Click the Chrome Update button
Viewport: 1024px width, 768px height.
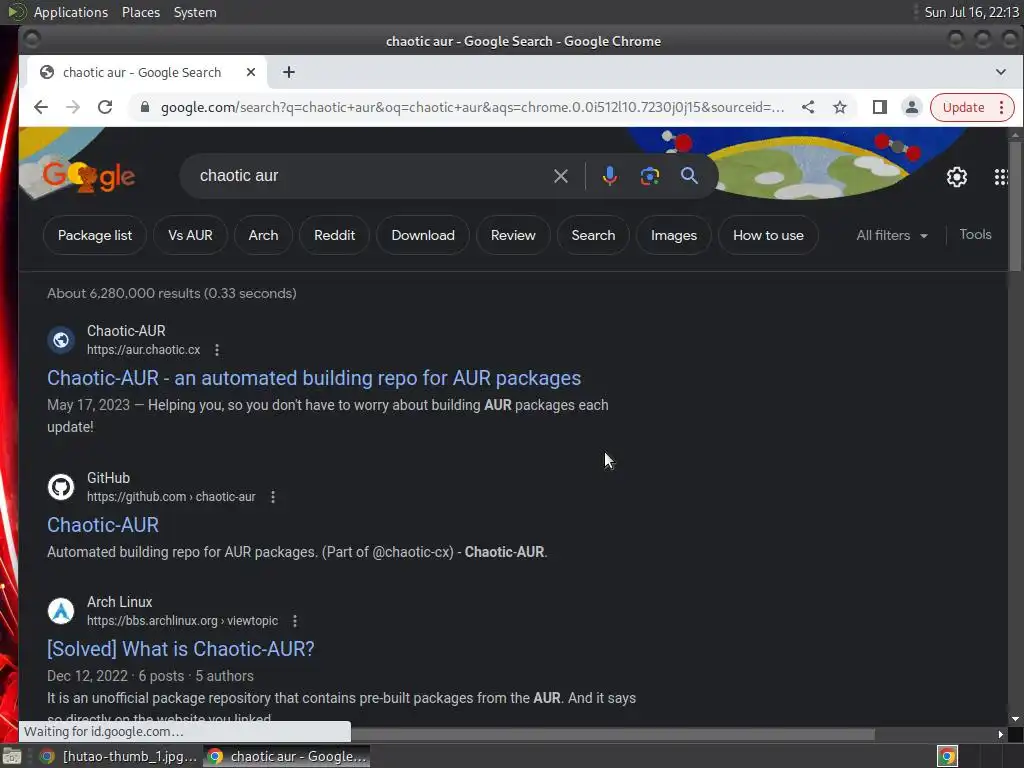(x=963, y=107)
